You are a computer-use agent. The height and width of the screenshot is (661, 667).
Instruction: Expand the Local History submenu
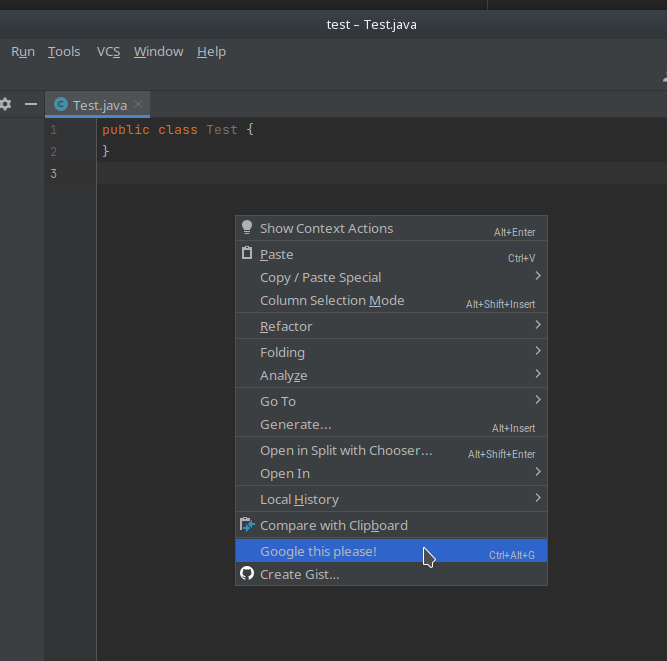point(391,499)
